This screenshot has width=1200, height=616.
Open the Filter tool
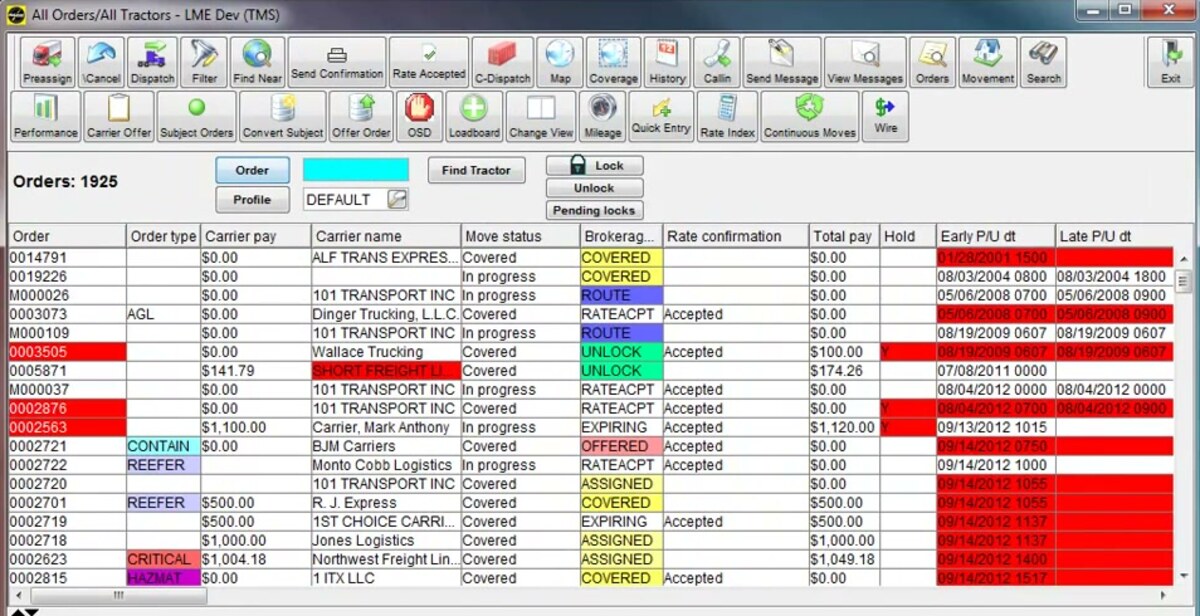pos(205,62)
